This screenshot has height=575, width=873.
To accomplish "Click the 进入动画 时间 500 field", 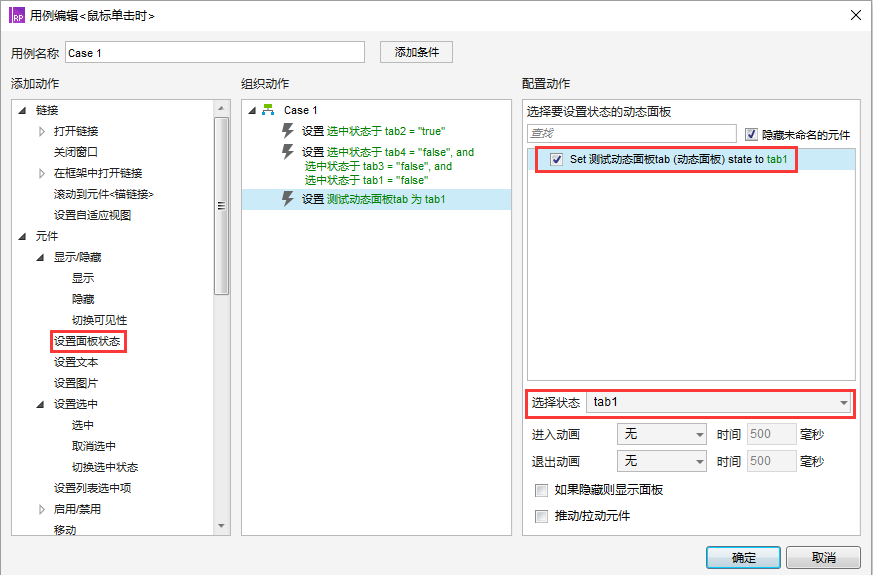I will (771, 434).
